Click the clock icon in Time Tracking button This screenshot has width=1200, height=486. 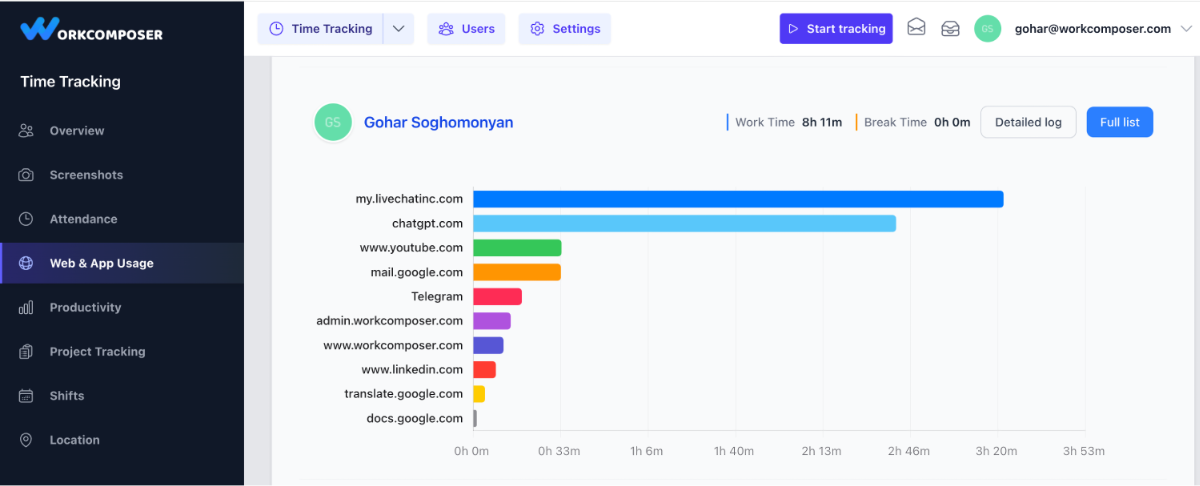276,29
